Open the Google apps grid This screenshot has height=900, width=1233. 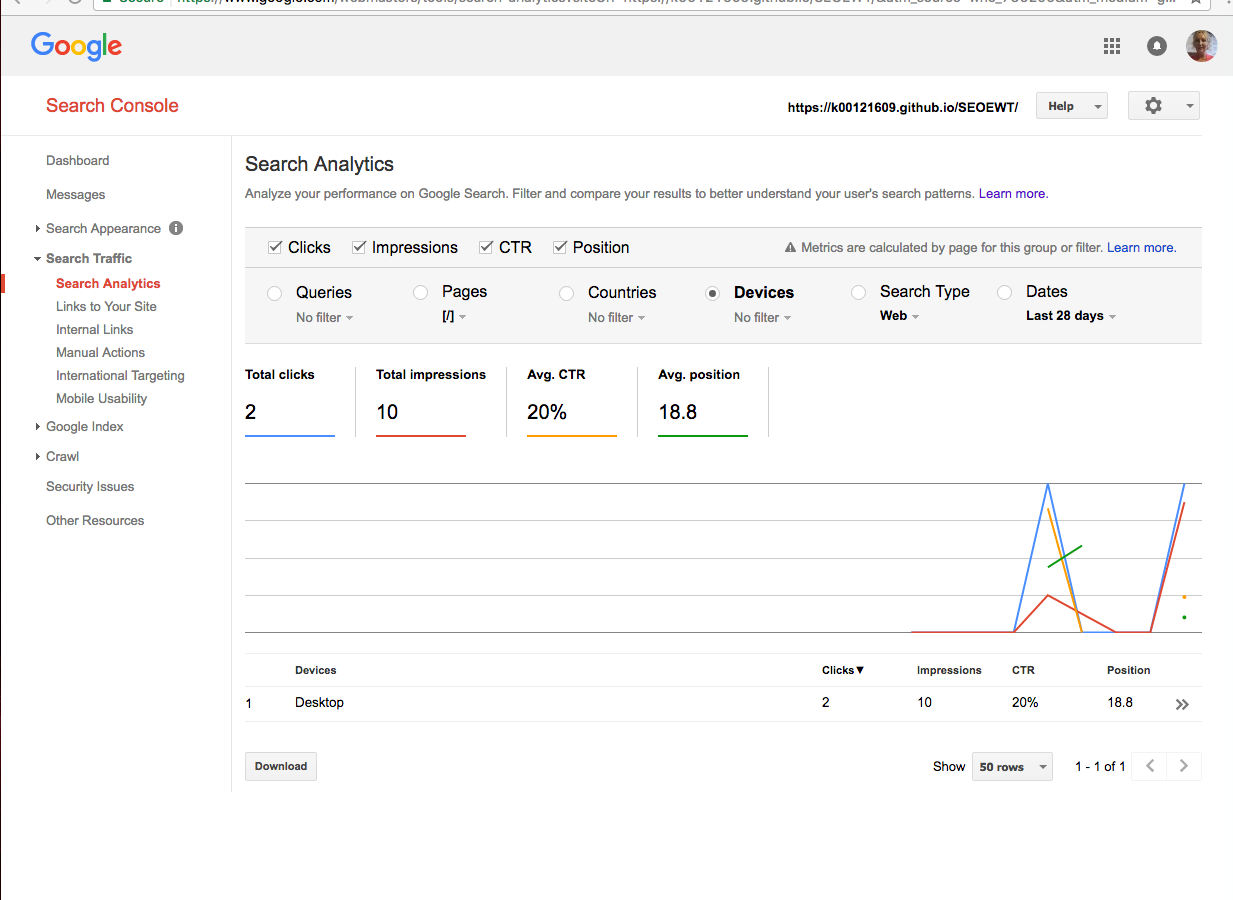pyautogui.click(x=1111, y=45)
